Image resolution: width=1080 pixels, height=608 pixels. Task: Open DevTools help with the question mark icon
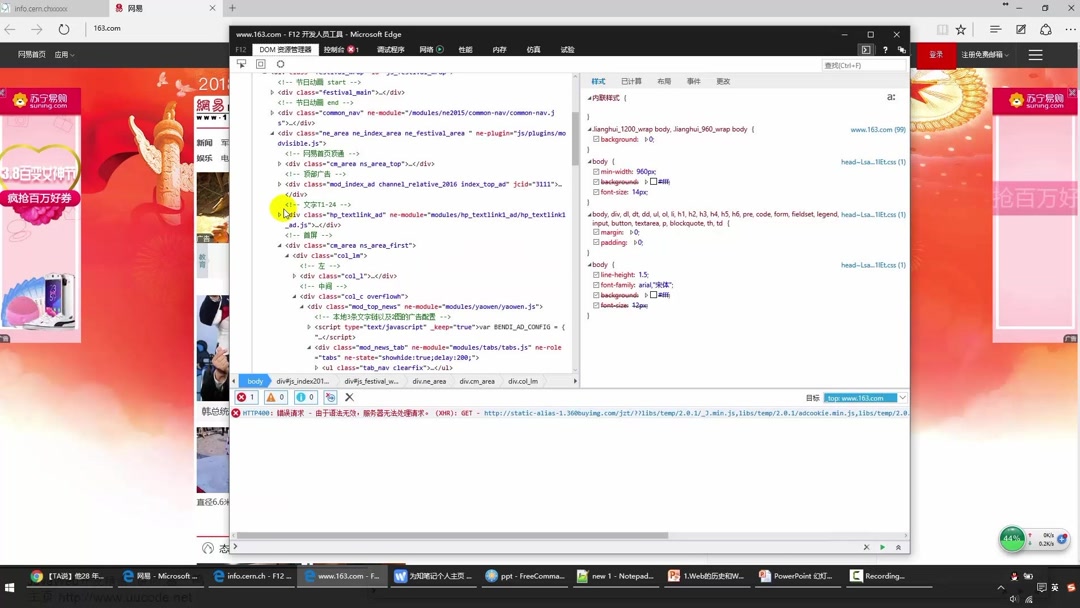(886, 49)
